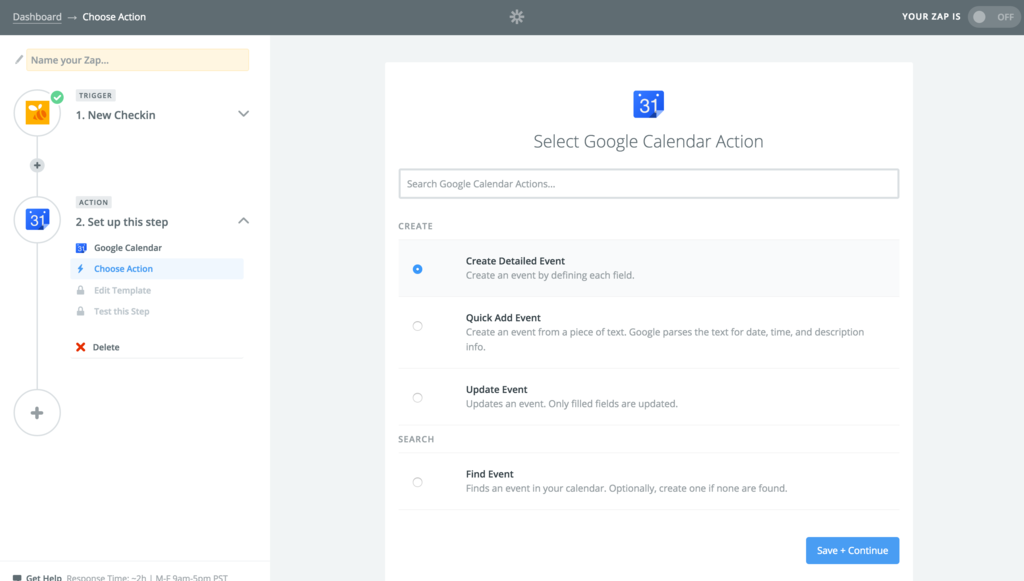Click the lock icon next to Test this Step

pos(80,311)
